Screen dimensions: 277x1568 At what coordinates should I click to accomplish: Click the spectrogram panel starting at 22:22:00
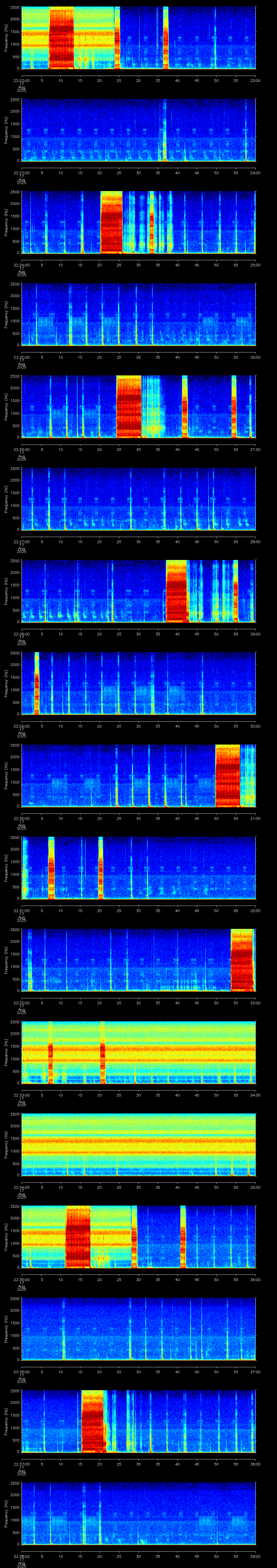139,38
